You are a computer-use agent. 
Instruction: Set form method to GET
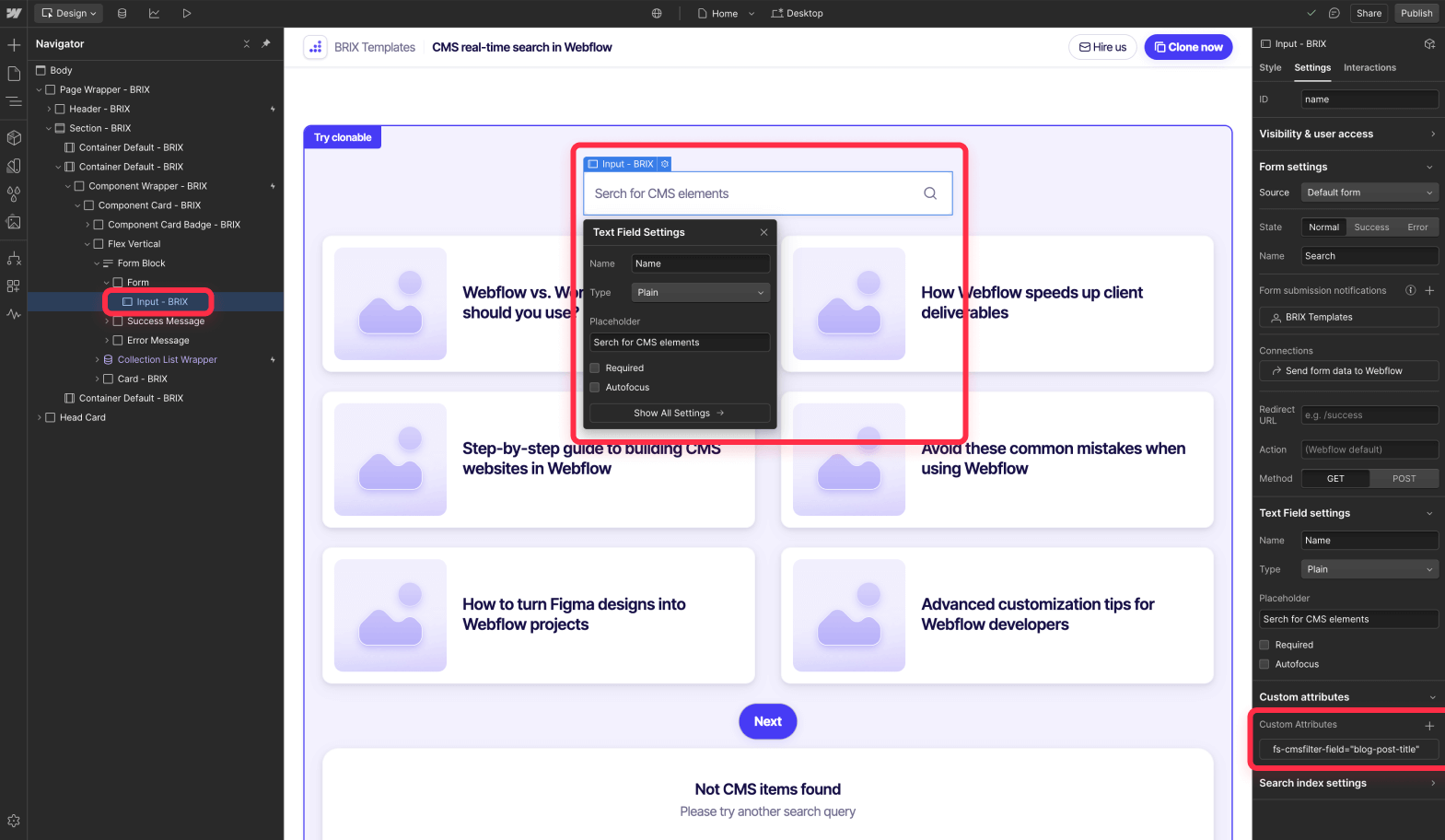(1335, 479)
